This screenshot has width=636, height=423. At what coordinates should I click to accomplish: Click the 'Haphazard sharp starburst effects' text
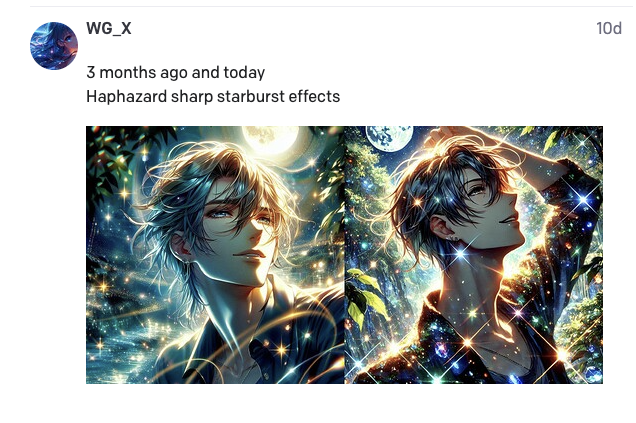tap(213, 97)
